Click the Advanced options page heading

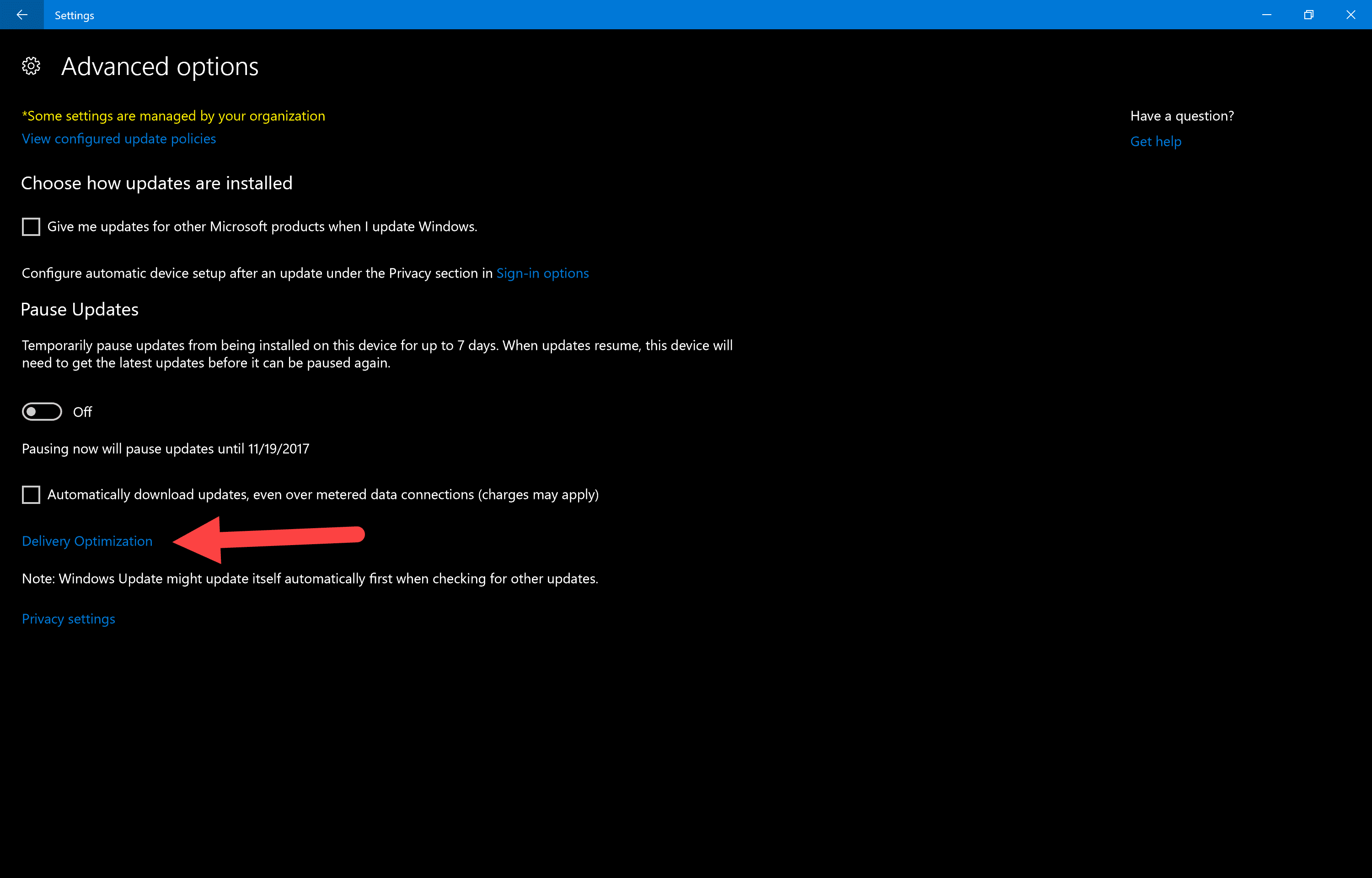(160, 67)
